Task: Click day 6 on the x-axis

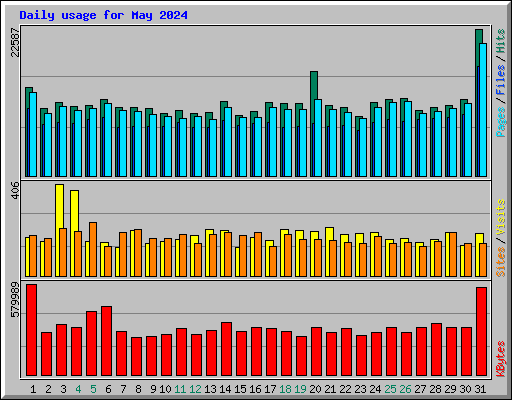Action: point(108,389)
